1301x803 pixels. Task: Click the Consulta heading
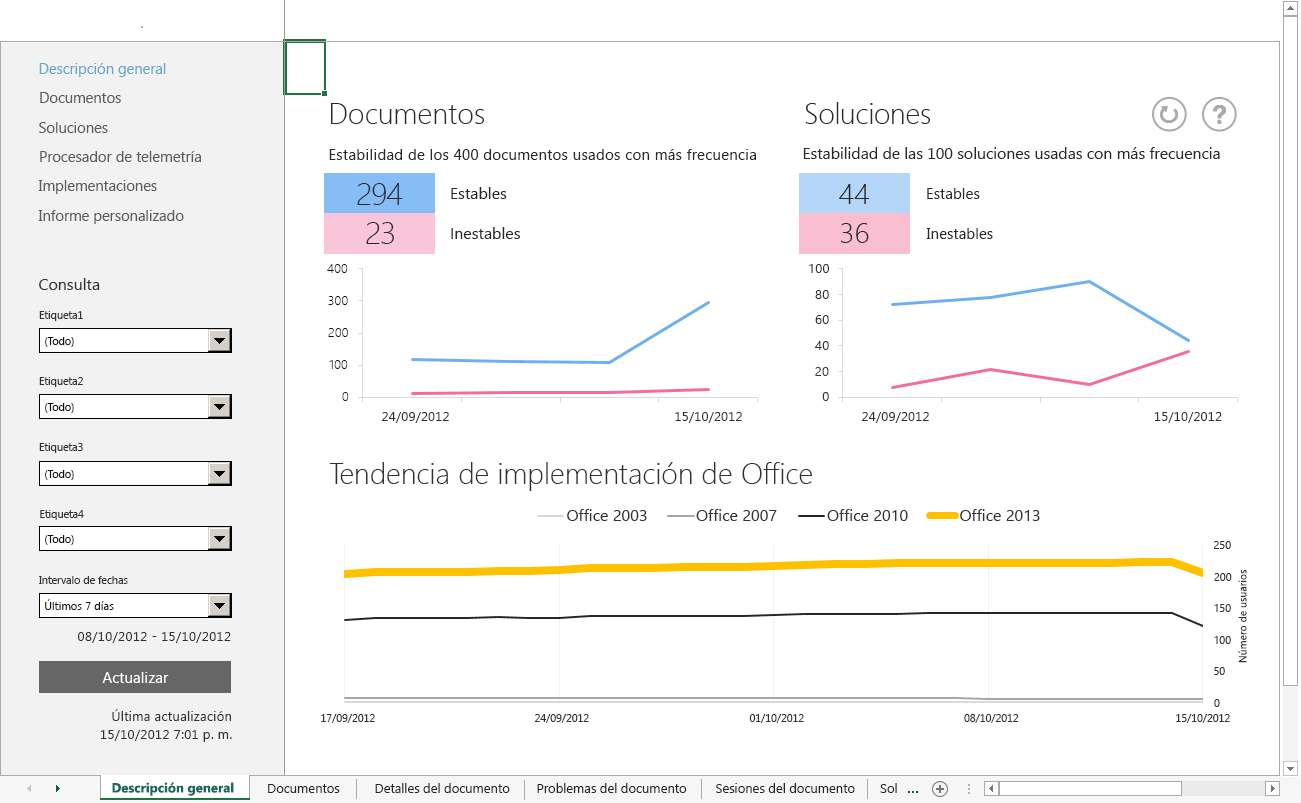pyautogui.click(x=69, y=285)
